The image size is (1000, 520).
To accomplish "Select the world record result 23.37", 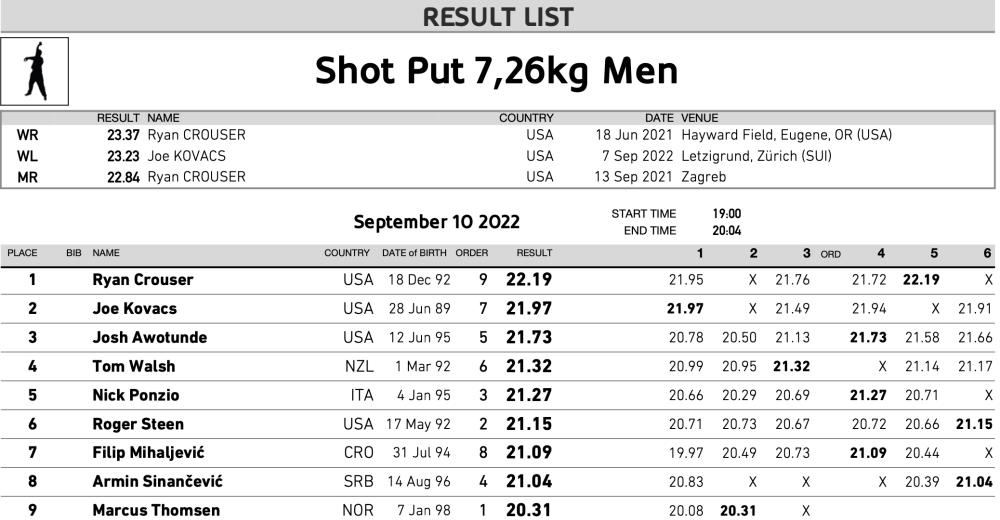I will pos(124,135).
